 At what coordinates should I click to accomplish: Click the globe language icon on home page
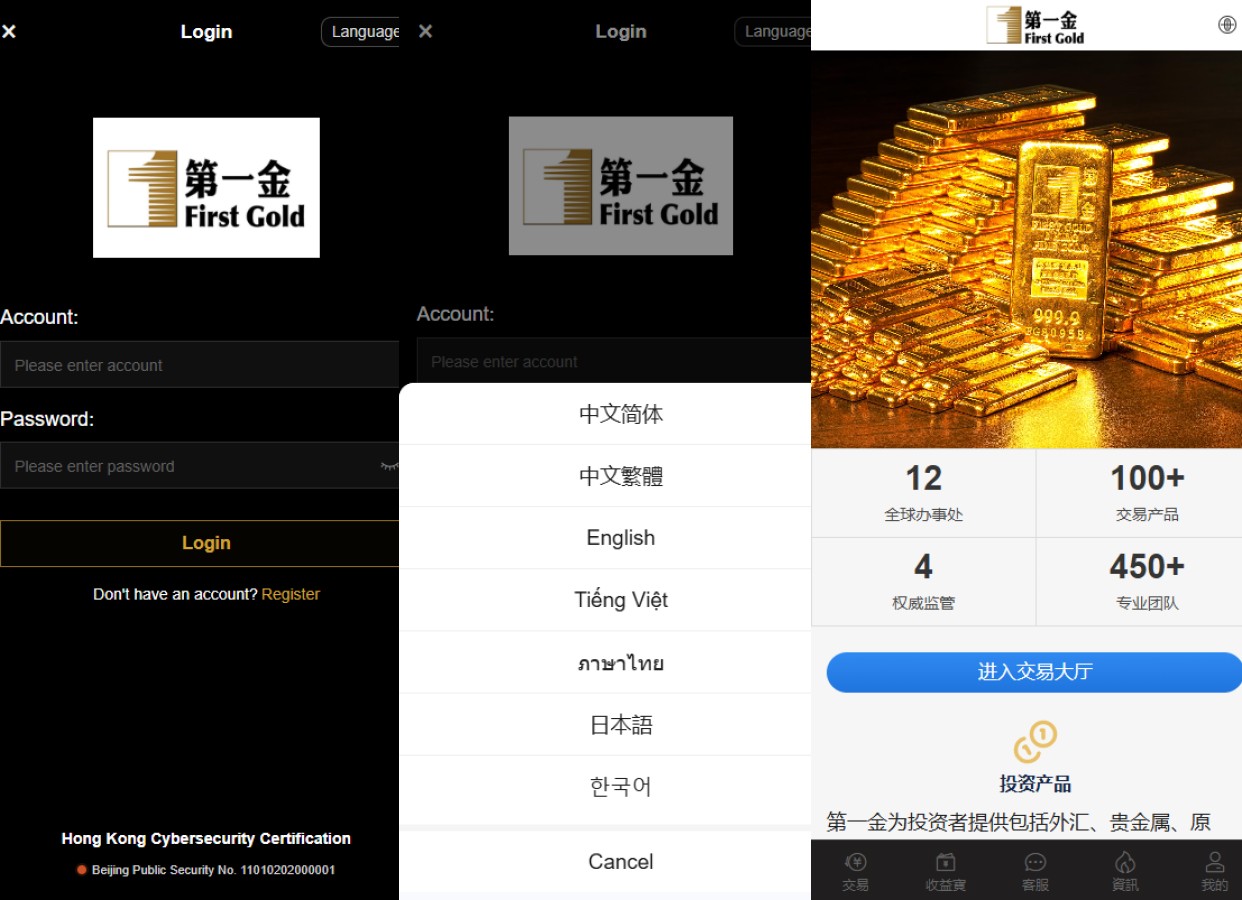pos(1227,25)
